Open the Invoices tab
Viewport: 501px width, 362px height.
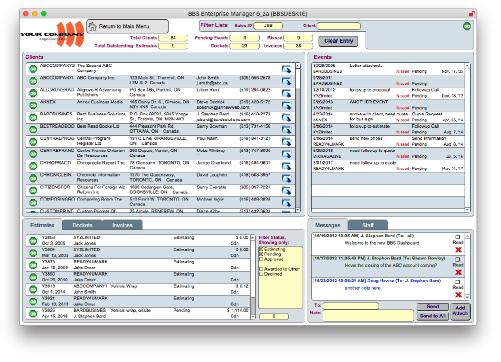[122, 225]
